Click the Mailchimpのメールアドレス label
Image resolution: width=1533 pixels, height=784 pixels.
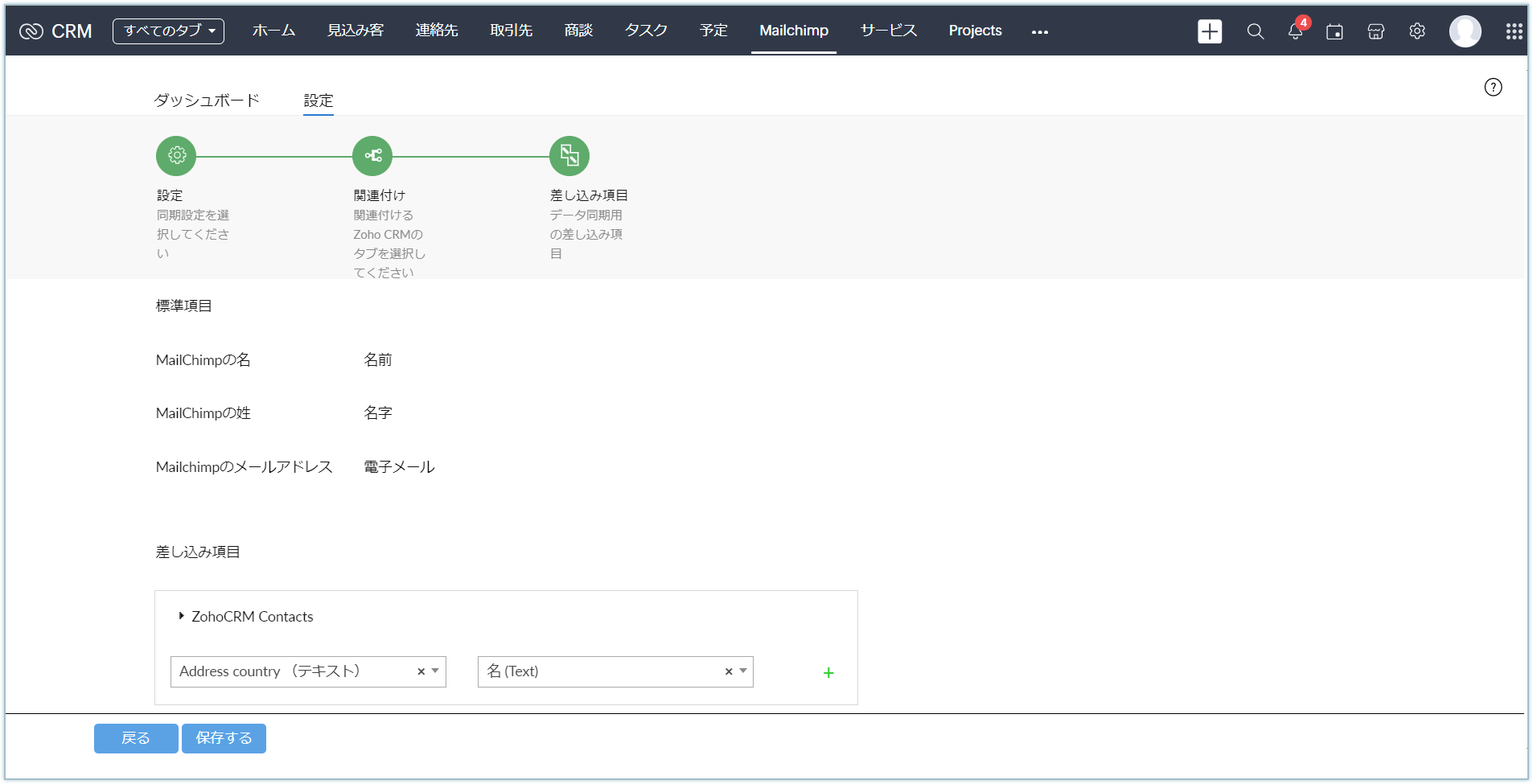coord(245,466)
